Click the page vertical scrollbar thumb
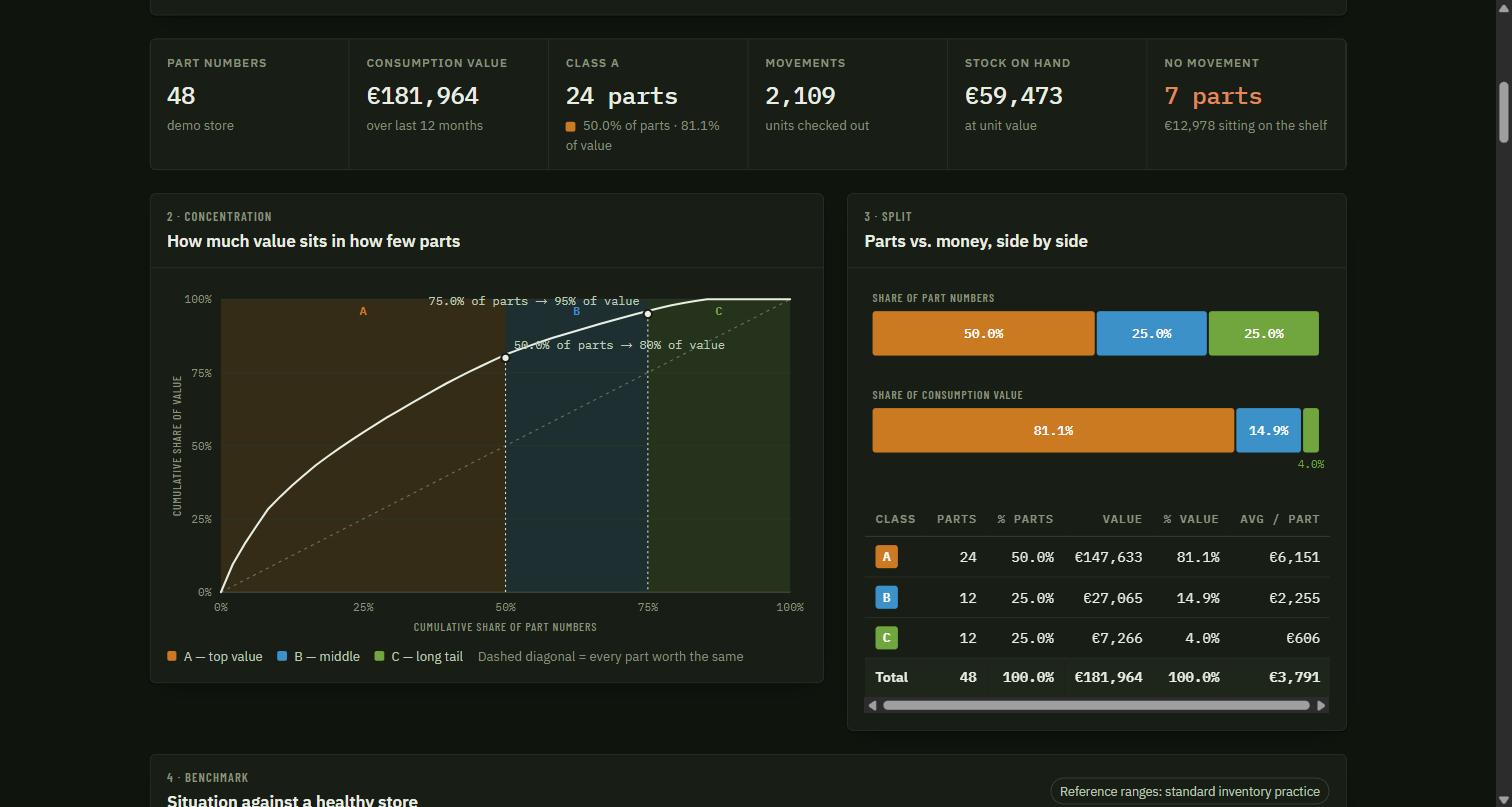The width and height of the screenshot is (1512, 807). 1502,112
